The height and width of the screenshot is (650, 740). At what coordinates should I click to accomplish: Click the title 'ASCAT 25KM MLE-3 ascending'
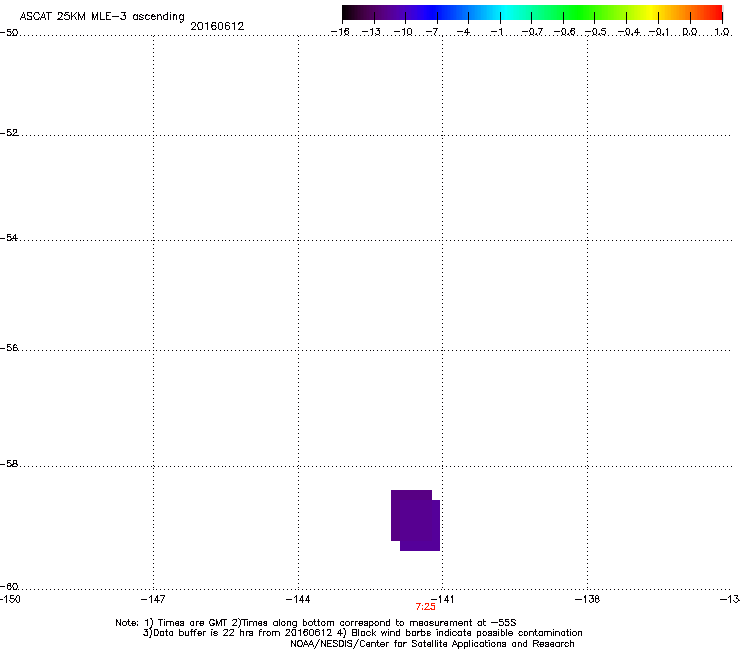(x=102, y=17)
